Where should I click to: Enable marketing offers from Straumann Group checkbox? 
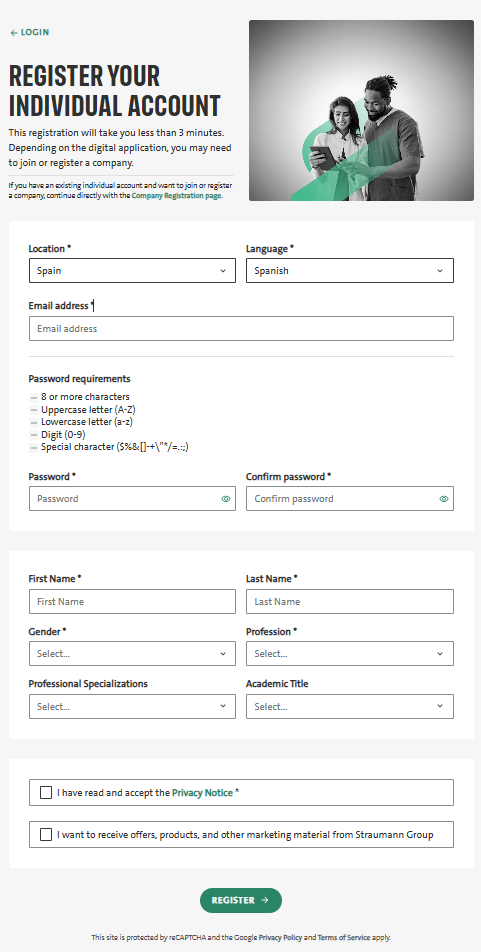click(x=46, y=834)
